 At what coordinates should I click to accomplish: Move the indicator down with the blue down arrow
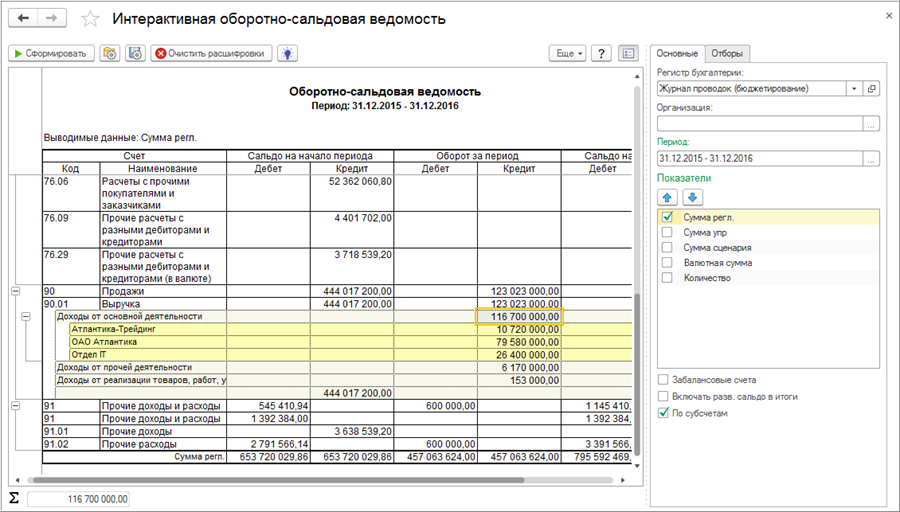(x=692, y=197)
